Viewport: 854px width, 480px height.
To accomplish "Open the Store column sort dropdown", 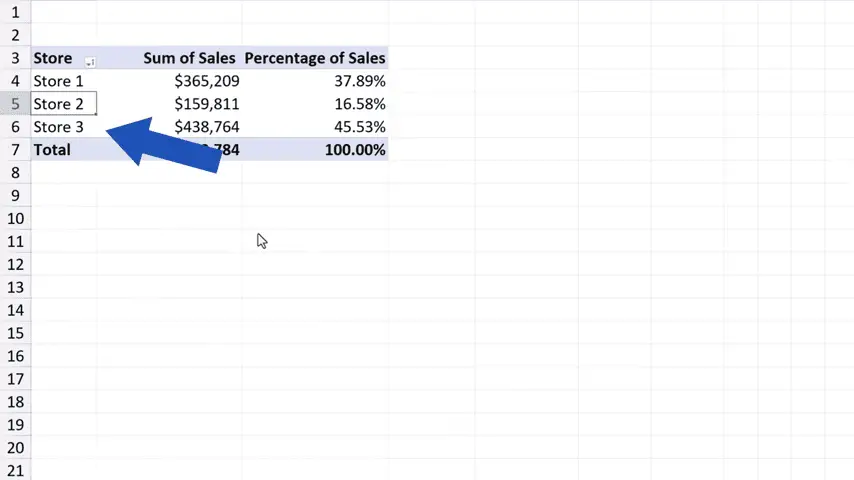I will [90, 61].
